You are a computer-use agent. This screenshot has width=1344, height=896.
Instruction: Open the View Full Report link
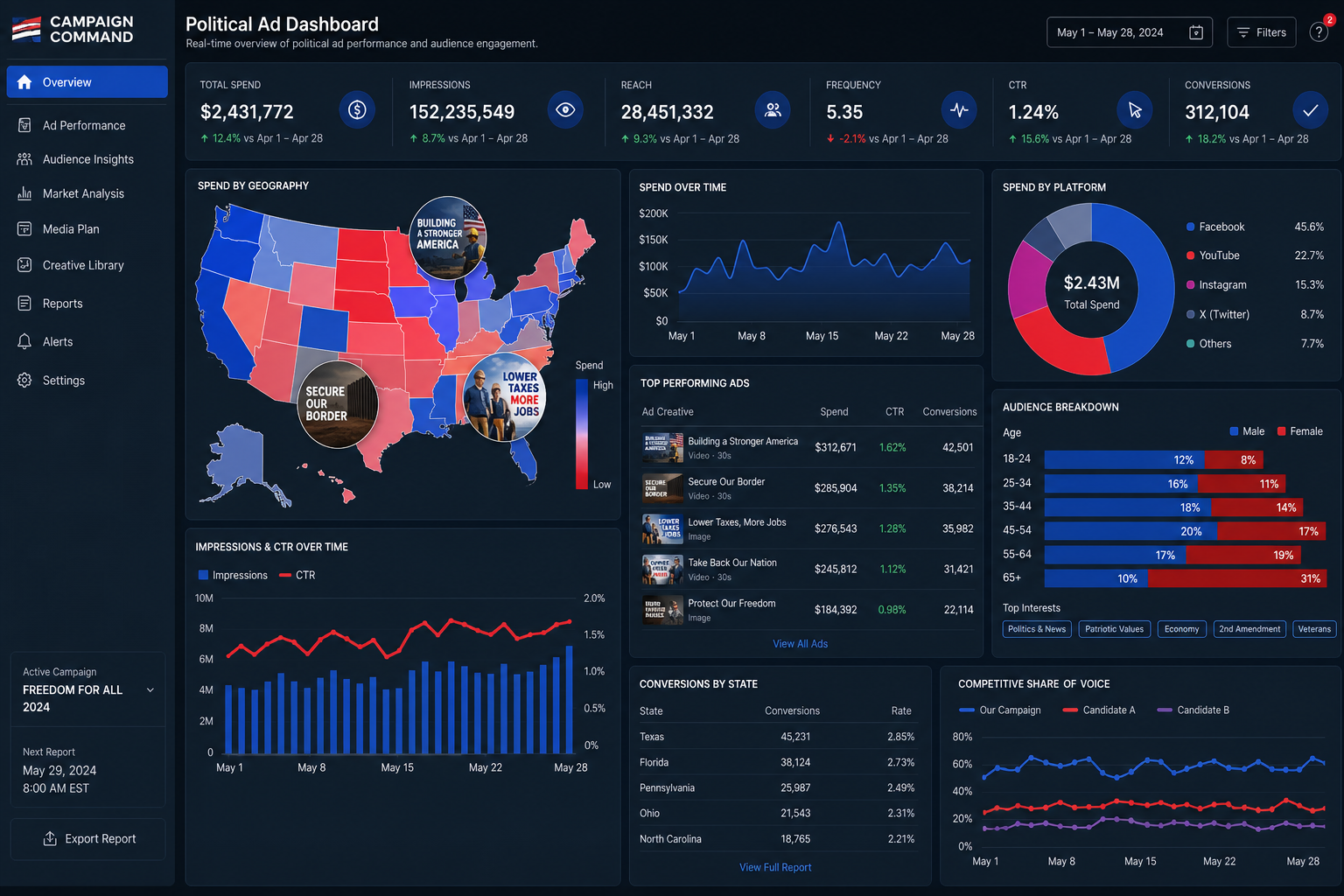tap(775, 868)
